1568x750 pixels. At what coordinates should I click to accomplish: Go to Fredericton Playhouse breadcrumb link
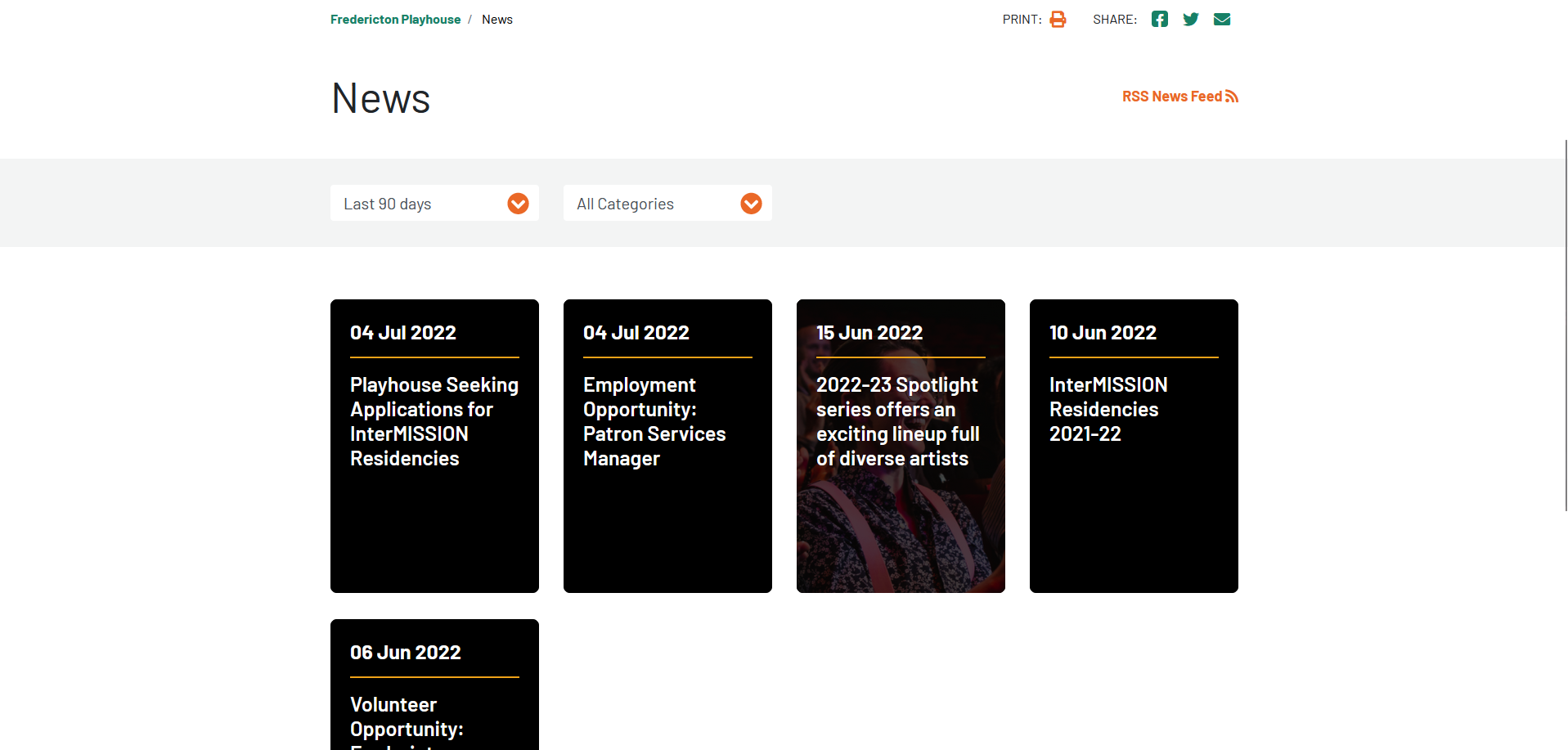(395, 20)
